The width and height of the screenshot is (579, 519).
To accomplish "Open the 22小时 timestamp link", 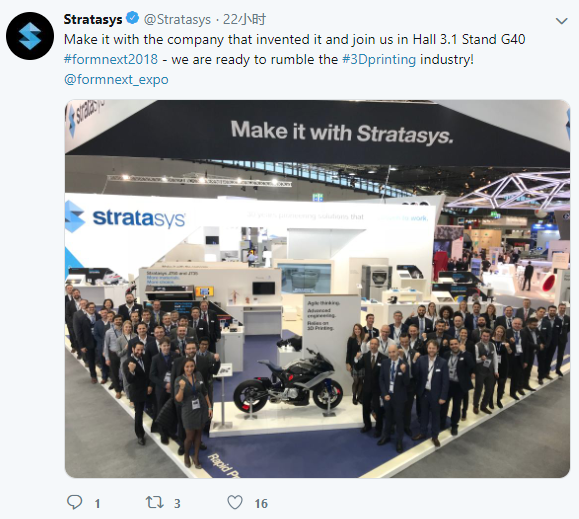I will coord(244,19).
